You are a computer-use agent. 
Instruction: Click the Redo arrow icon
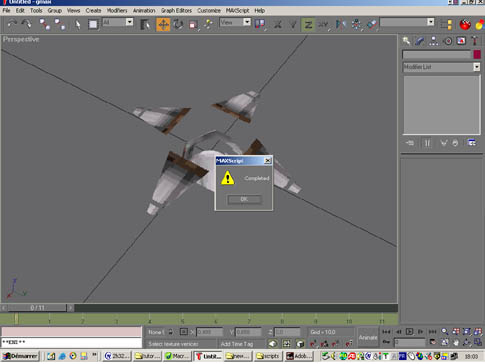click(27, 24)
